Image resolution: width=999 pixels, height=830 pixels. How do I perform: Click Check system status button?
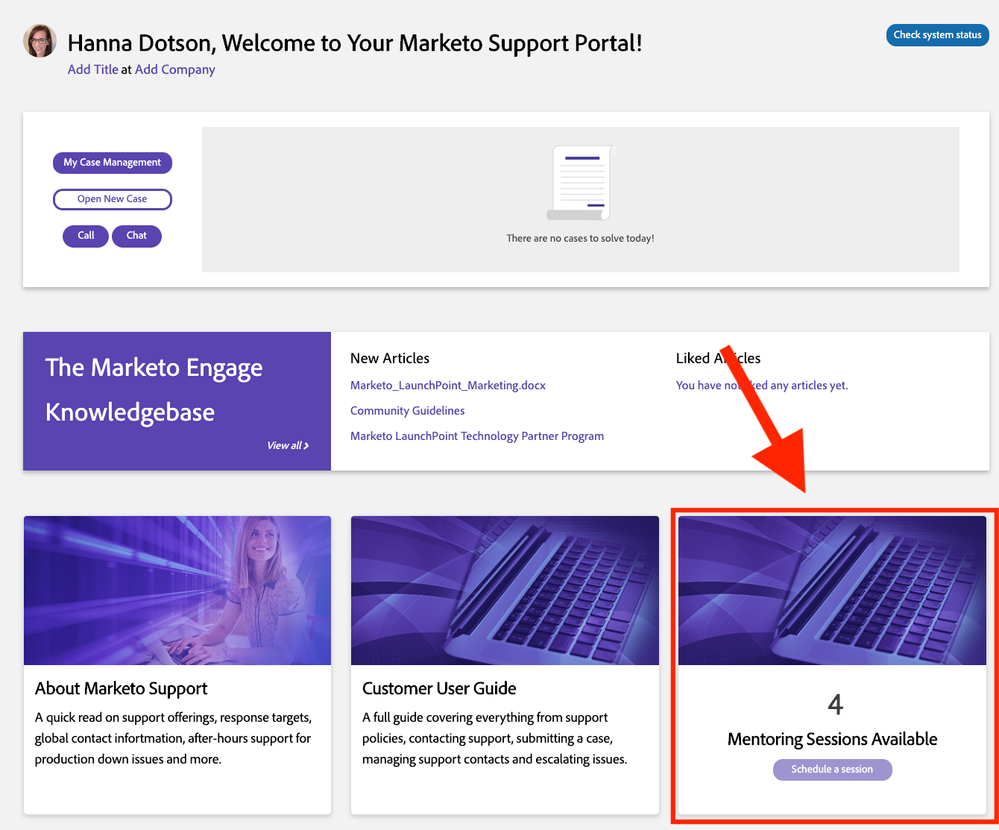tap(937, 35)
